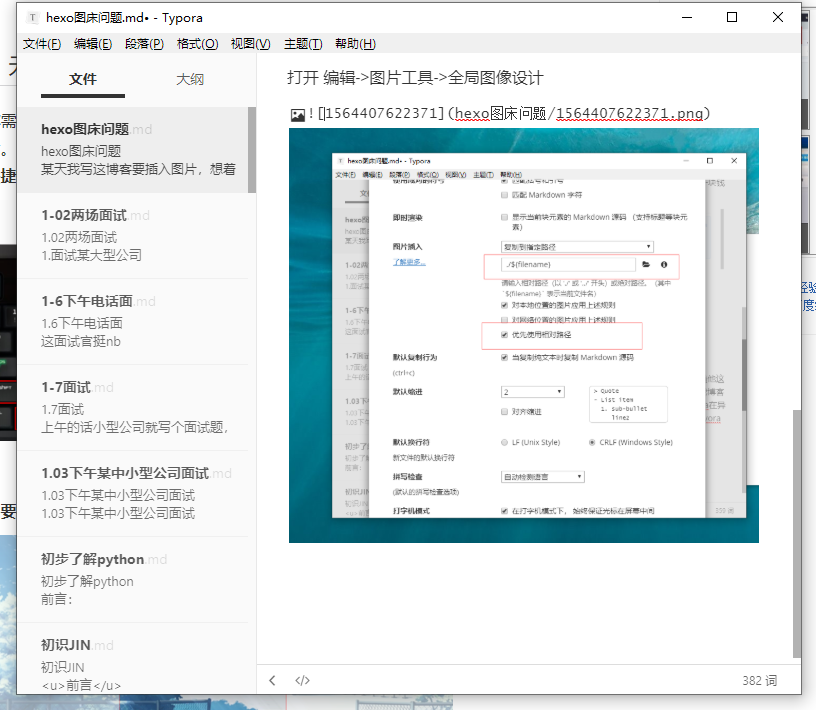Click the embedded settings screenshot image
Image resolution: width=816 pixels, height=710 pixels.
pos(524,335)
